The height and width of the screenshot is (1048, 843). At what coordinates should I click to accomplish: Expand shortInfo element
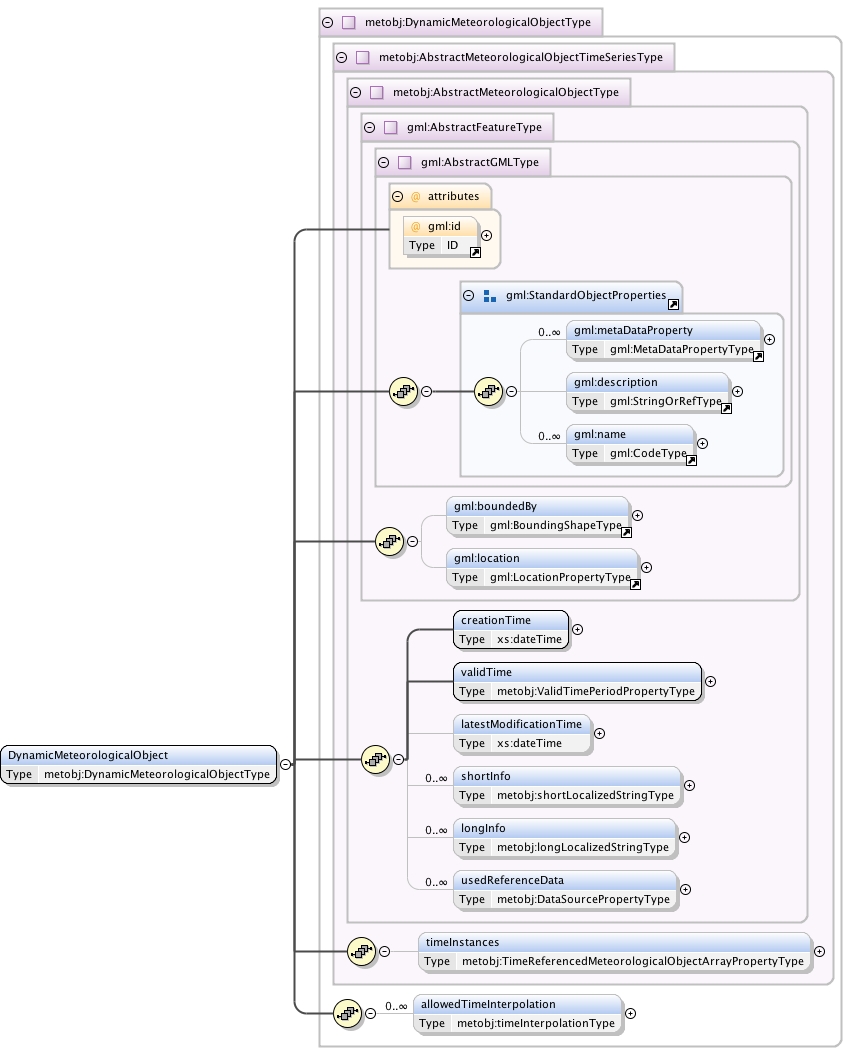click(x=689, y=785)
